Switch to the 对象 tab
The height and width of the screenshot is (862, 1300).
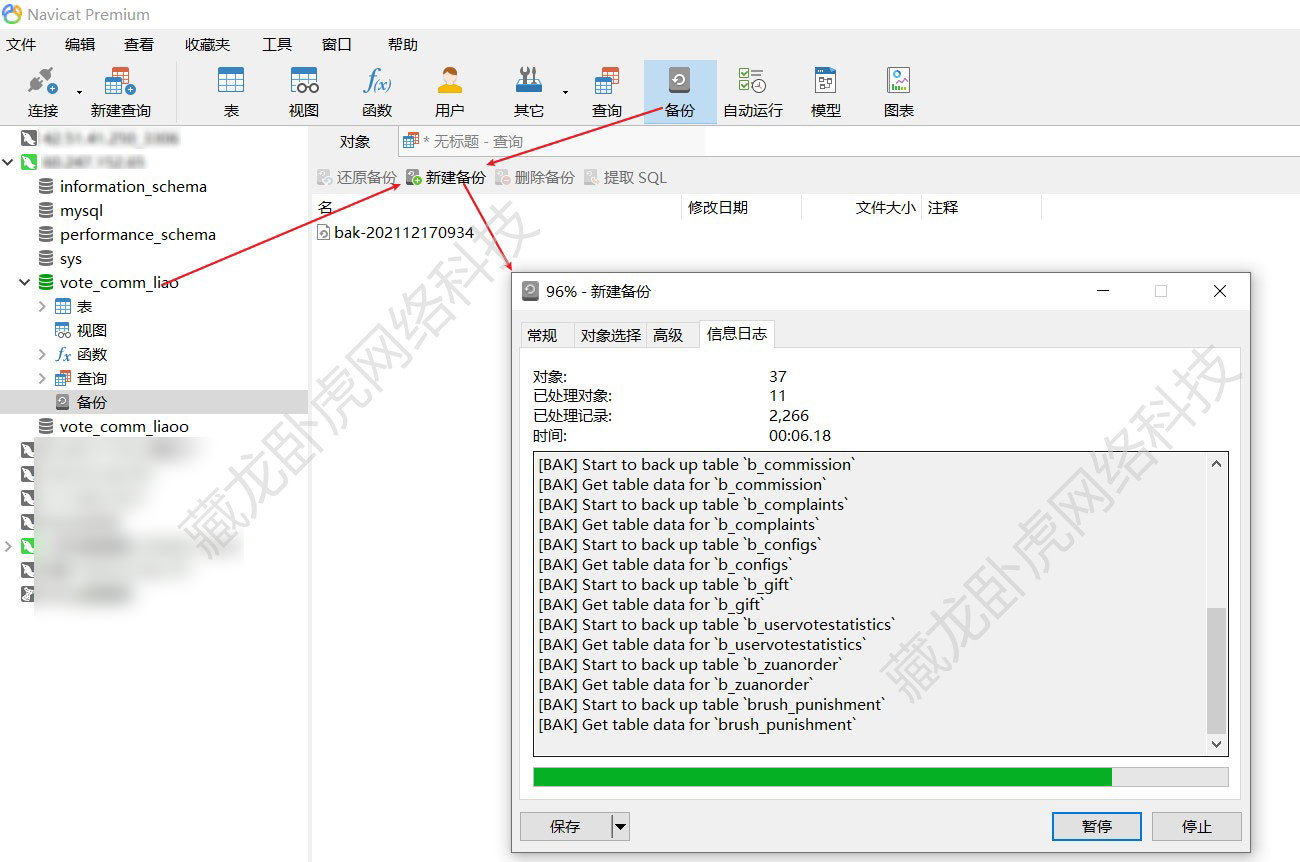[x=355, y=141]
